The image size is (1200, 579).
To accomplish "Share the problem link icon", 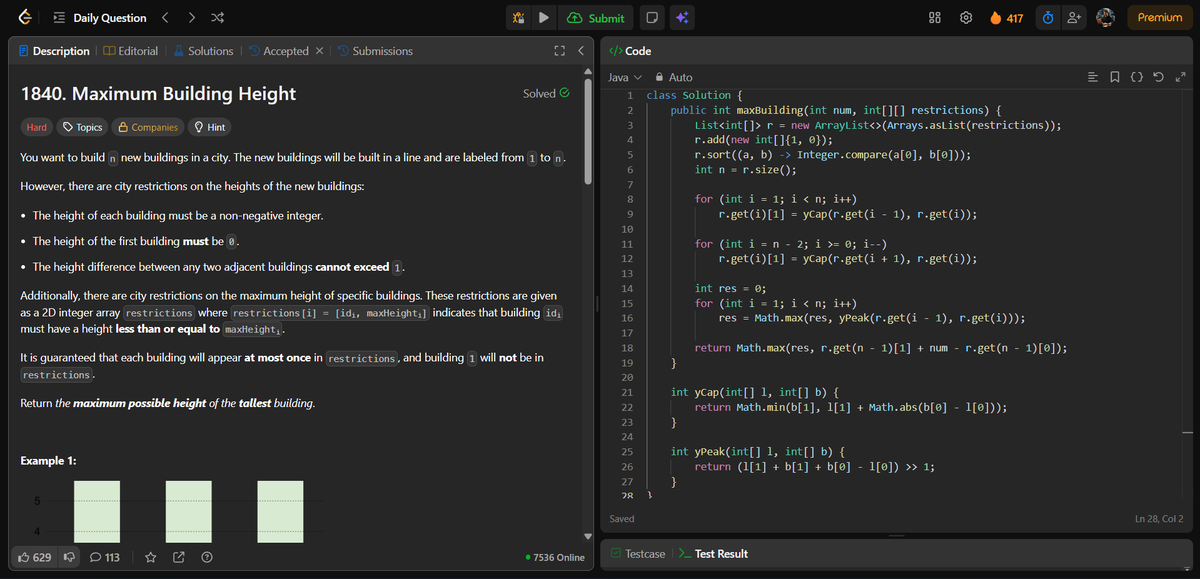I will click(179, 557).
